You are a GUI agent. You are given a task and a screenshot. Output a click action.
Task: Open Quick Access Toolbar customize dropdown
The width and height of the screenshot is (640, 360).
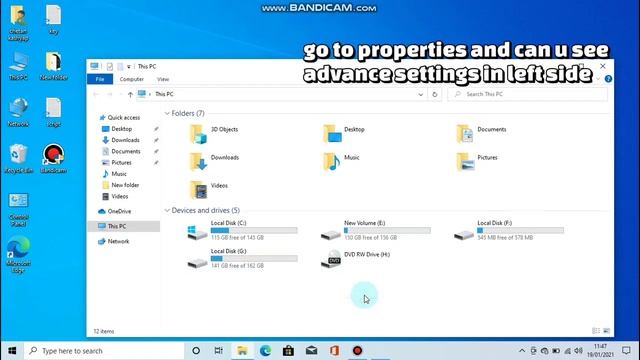[129, 67]
